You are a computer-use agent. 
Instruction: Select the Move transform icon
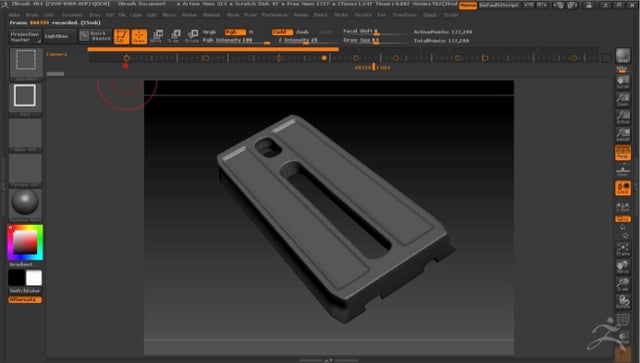click(x=157, y=36)
